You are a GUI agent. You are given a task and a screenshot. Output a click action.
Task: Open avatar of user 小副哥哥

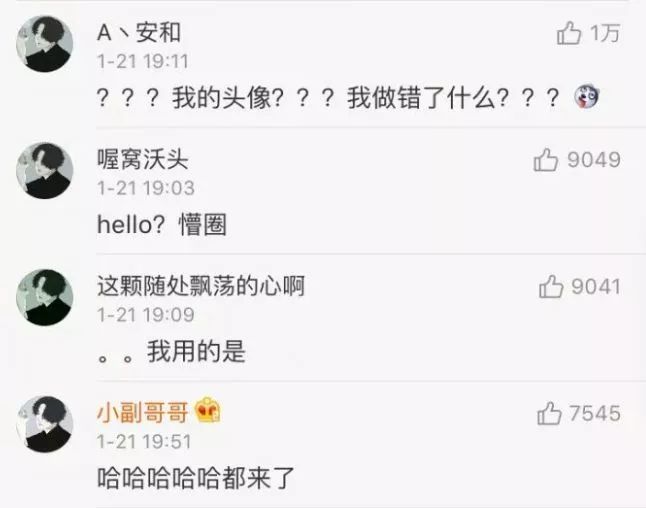click(x=44, y=424)
